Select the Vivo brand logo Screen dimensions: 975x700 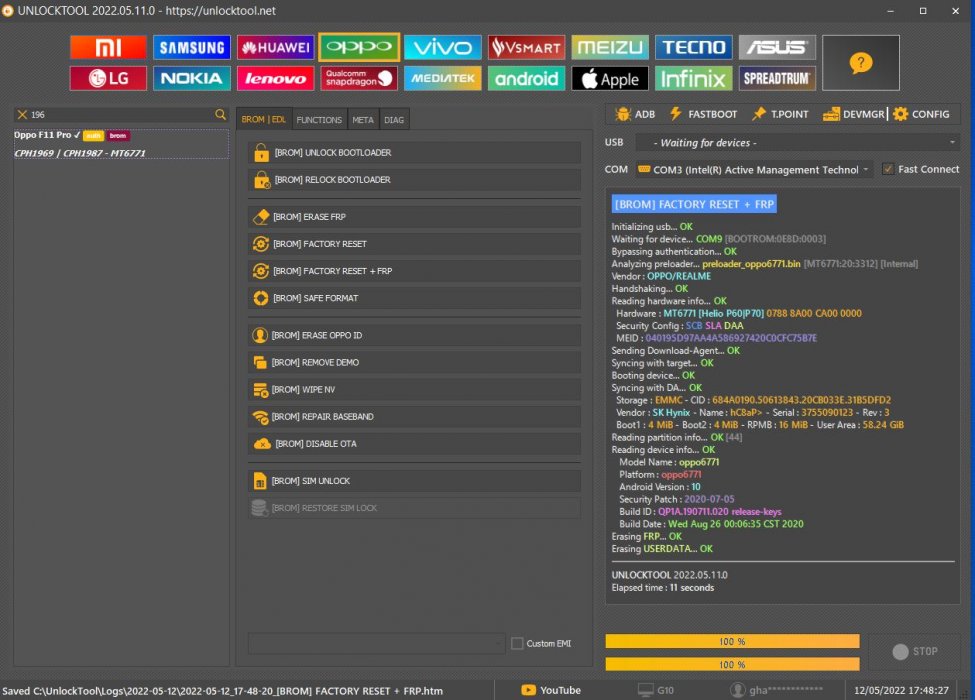(442, 47)
